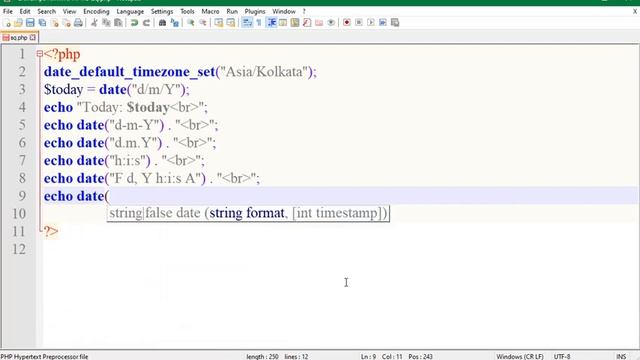Click the Replace toolbar icon
640x360 pixels.
coord(174,23)
